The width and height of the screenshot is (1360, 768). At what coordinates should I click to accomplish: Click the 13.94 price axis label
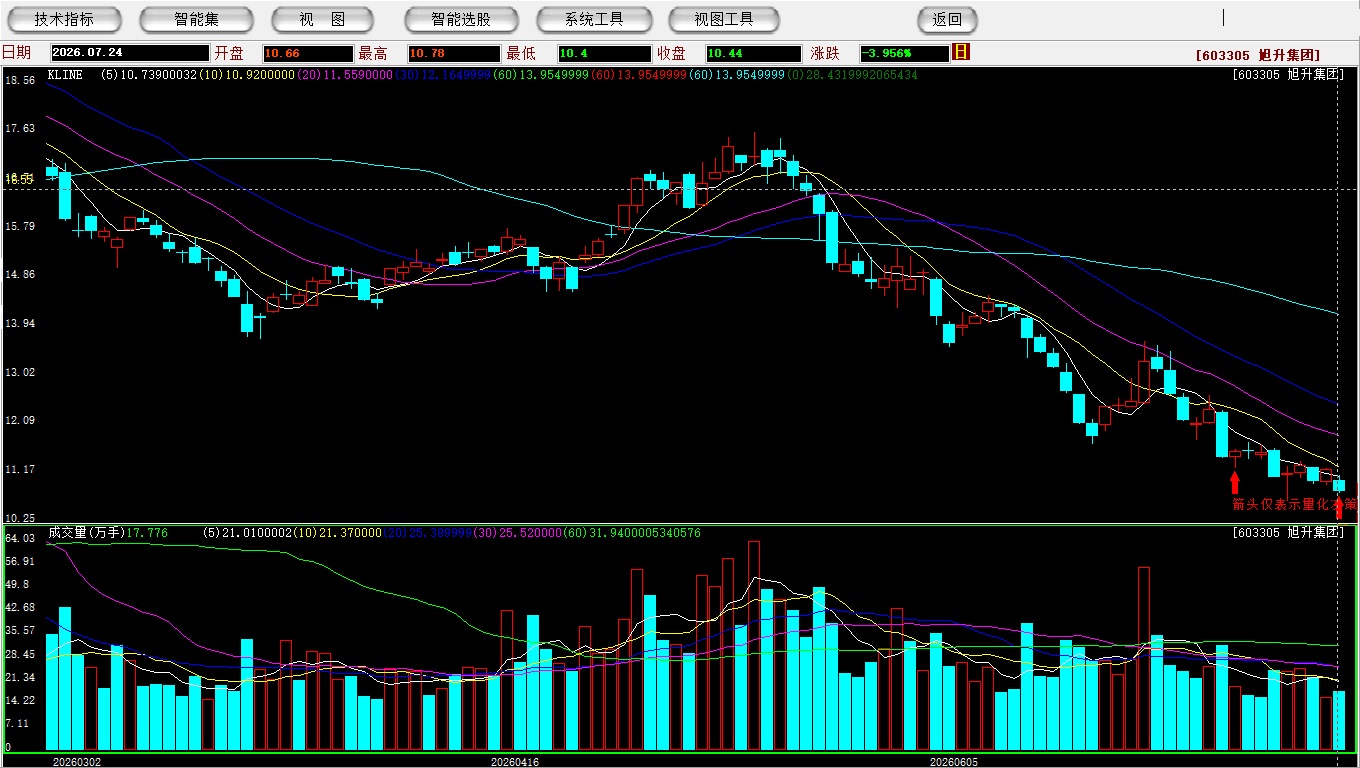[x=20, y=323]
